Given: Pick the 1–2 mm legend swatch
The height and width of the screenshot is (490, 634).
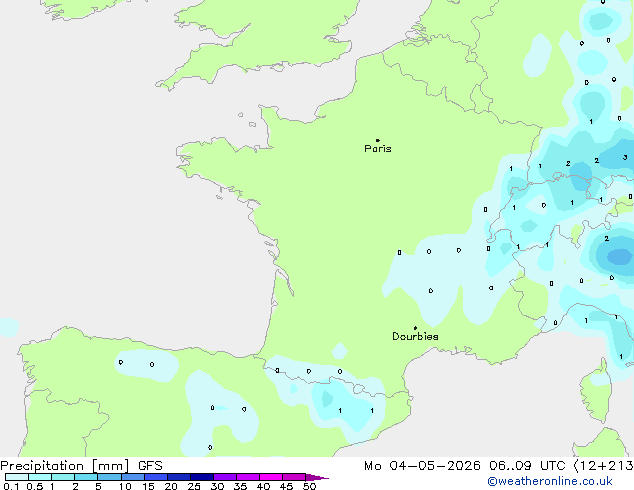Looking at the screenshot, I should click(x=63, y=477).
